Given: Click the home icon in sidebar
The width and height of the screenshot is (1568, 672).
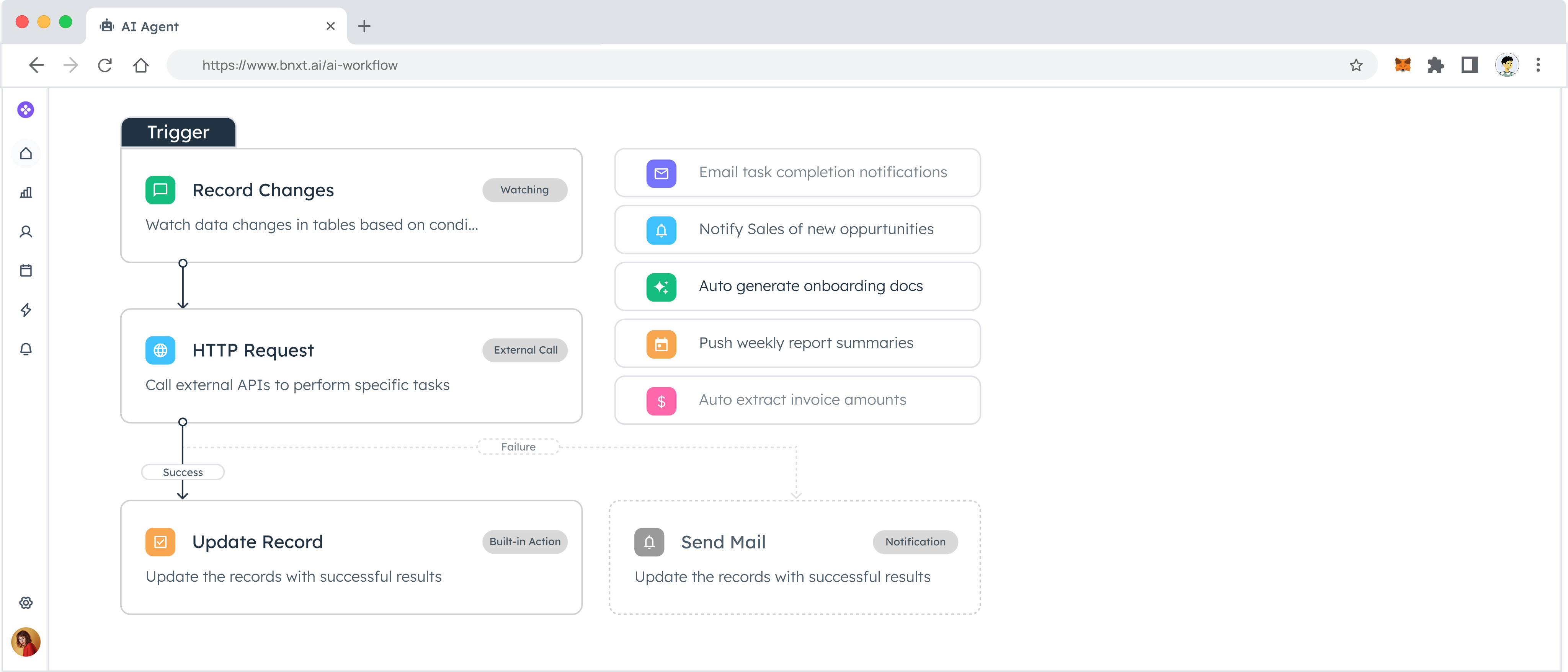Looking at the screenshot, I should (26, 153).
